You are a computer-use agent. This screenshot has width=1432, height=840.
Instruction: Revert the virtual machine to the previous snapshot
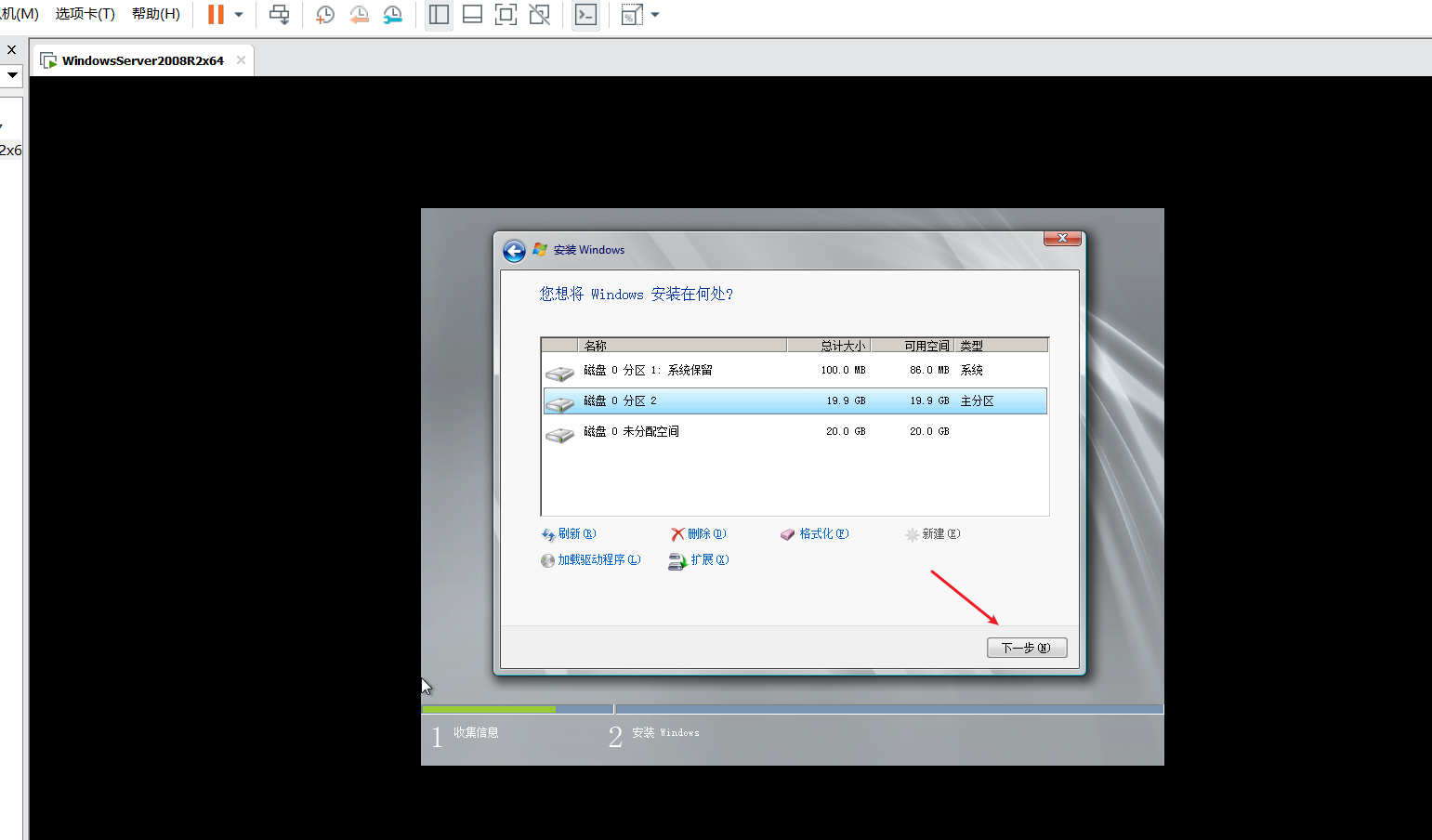[x=359, y=15]
